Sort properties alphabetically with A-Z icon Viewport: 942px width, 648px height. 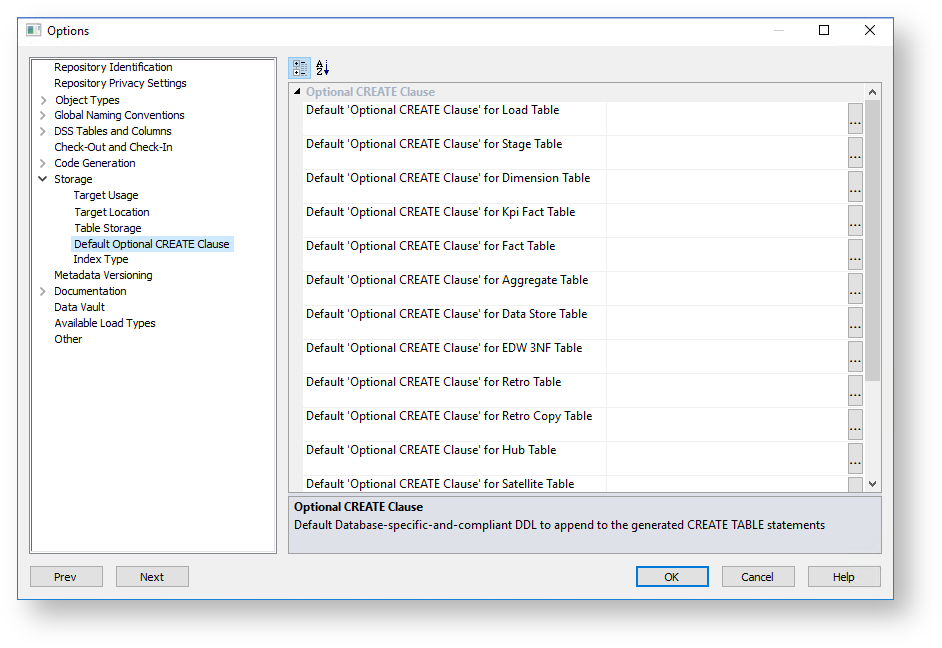click(x=322, y=68)
